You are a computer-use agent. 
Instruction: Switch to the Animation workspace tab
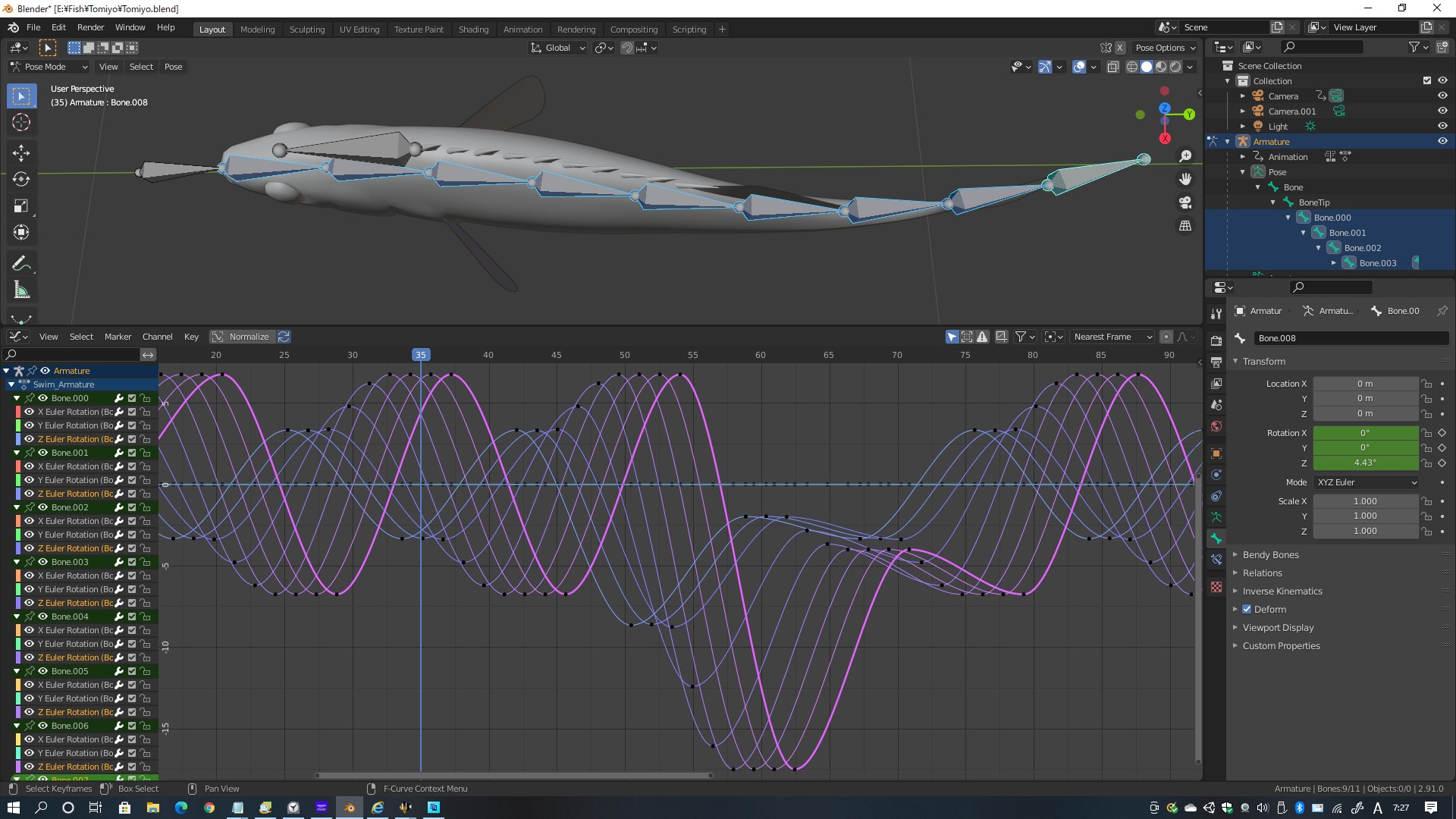point(522,30)
